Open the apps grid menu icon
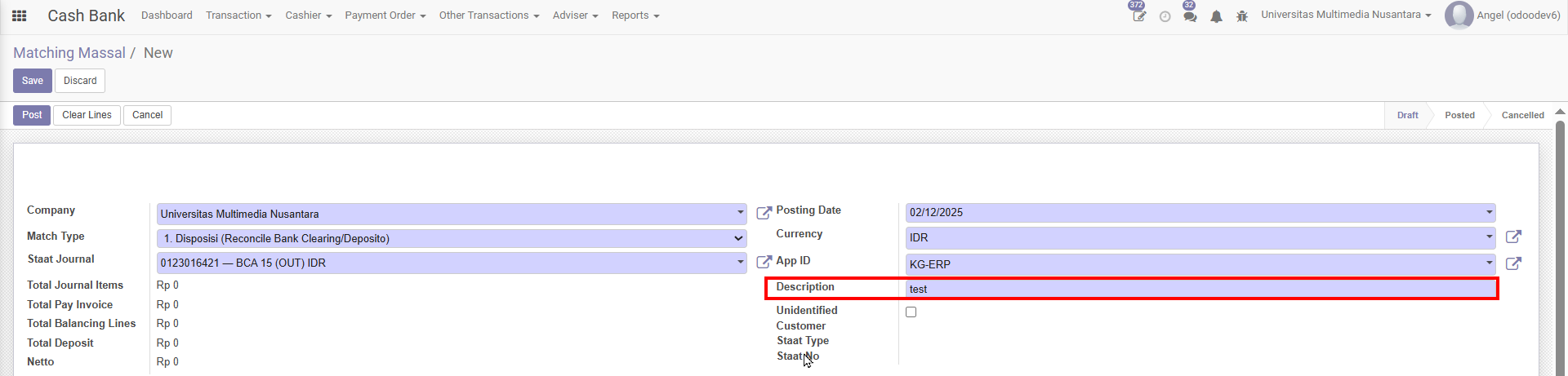Image resolution: width=1568 pixels, height=376 pixels. [x=20, y=15]
